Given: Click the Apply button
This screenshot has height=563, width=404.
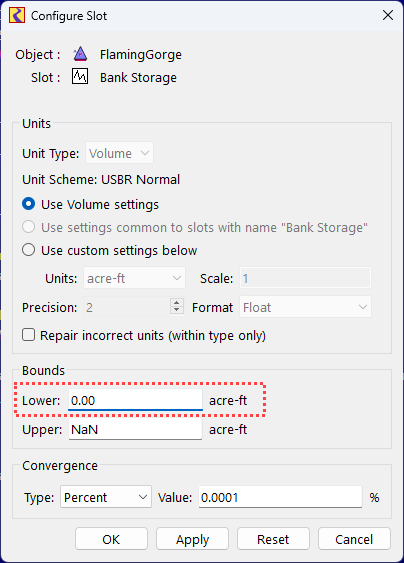Looking at the screenshot, I should click(192, 539).
